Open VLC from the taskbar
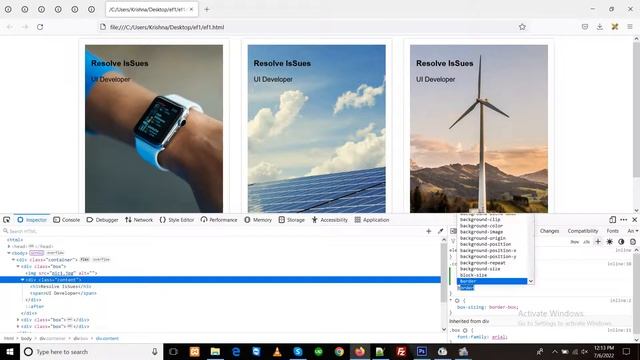The image size is (640, 360). [277, 351]
